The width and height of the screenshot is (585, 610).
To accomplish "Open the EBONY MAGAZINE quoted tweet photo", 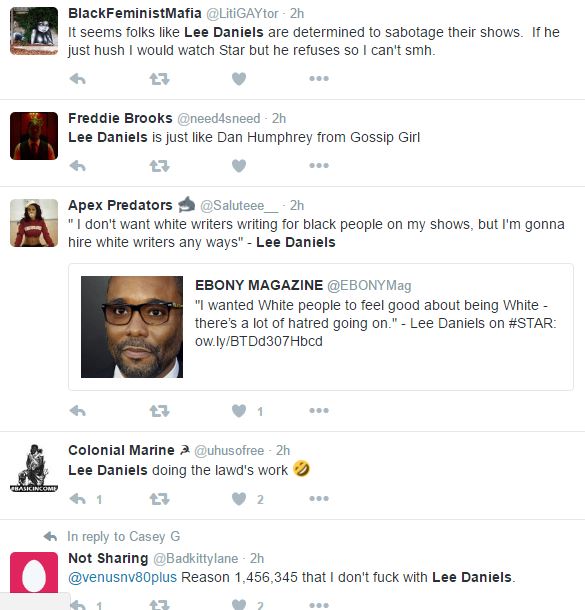I will (x=132, y=327).
